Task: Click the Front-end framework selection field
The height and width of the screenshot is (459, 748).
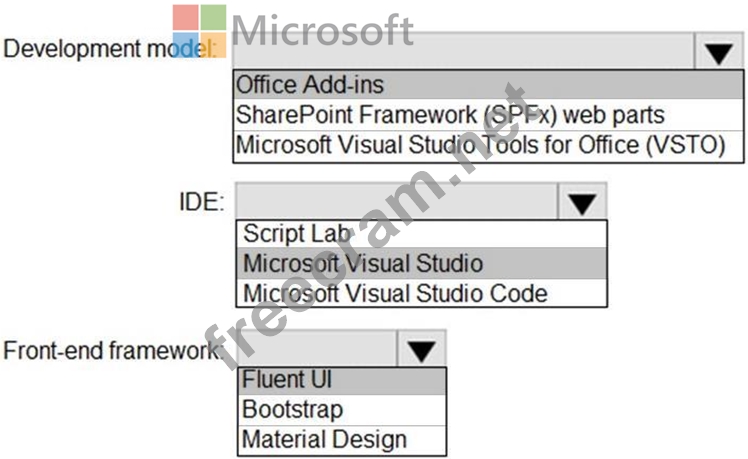Action: (318, 349)
